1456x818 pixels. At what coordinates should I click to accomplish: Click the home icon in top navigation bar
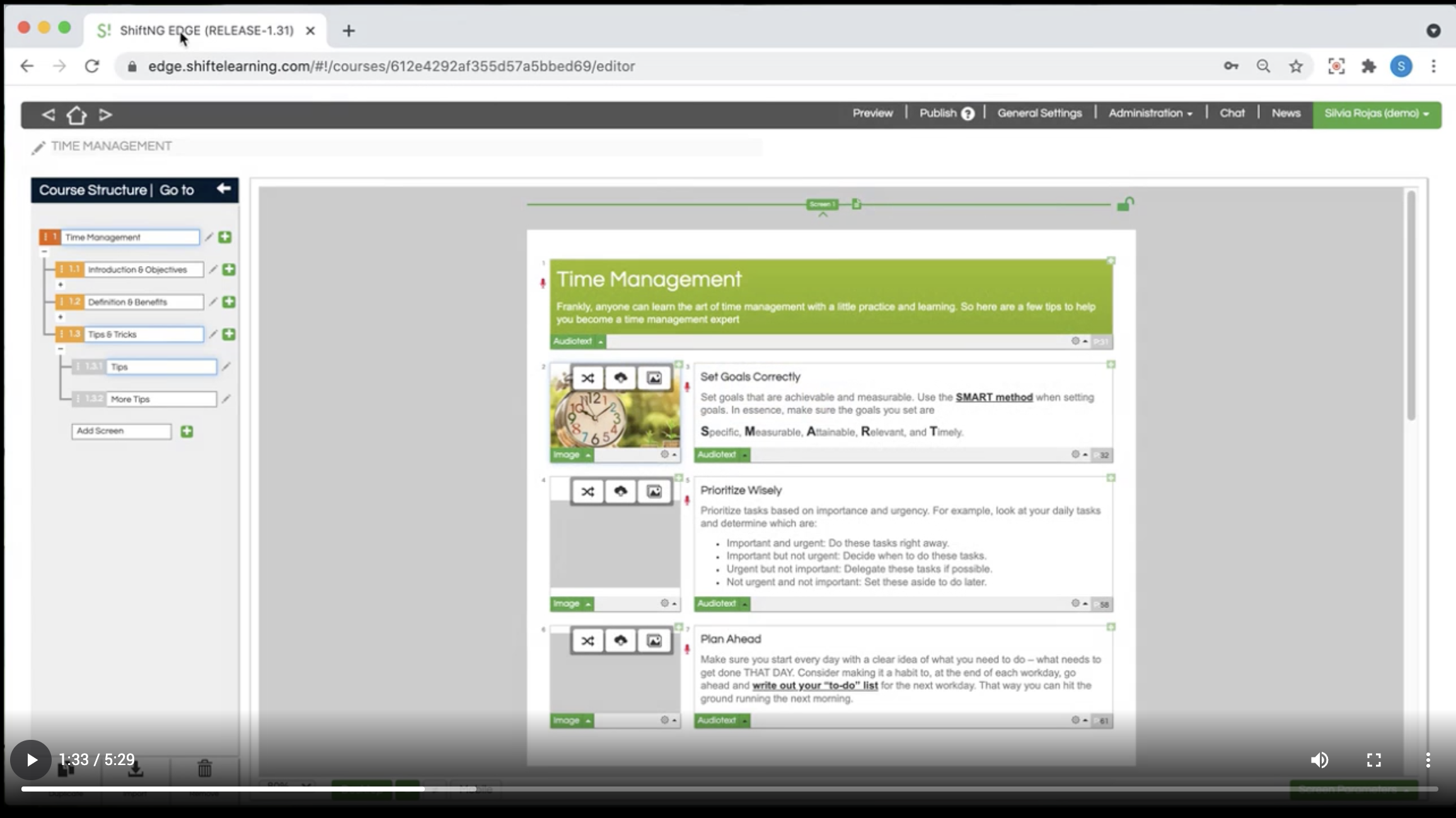[76, 115]
